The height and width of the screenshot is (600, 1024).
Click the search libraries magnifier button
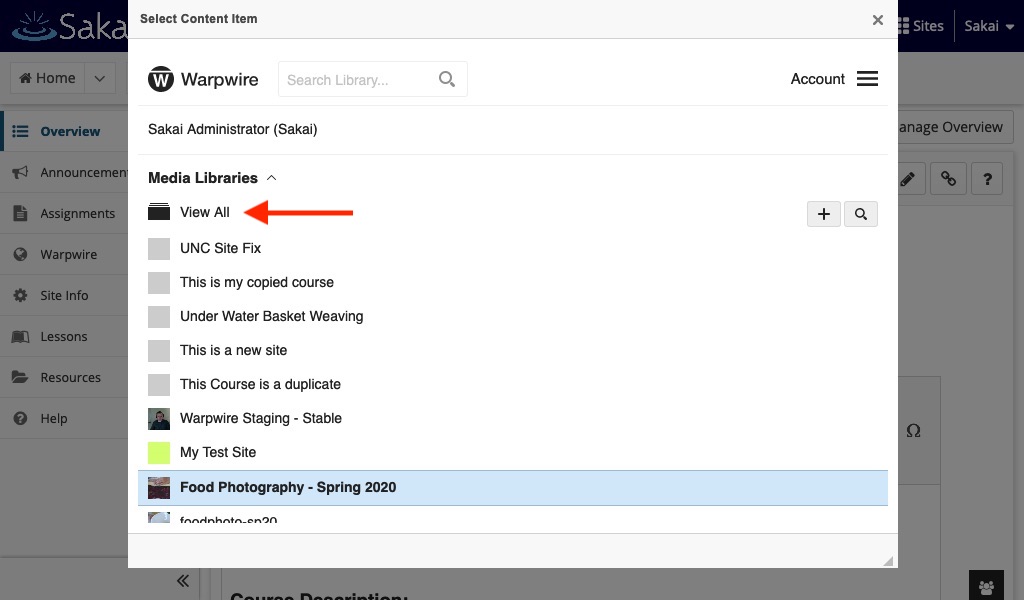861,213
